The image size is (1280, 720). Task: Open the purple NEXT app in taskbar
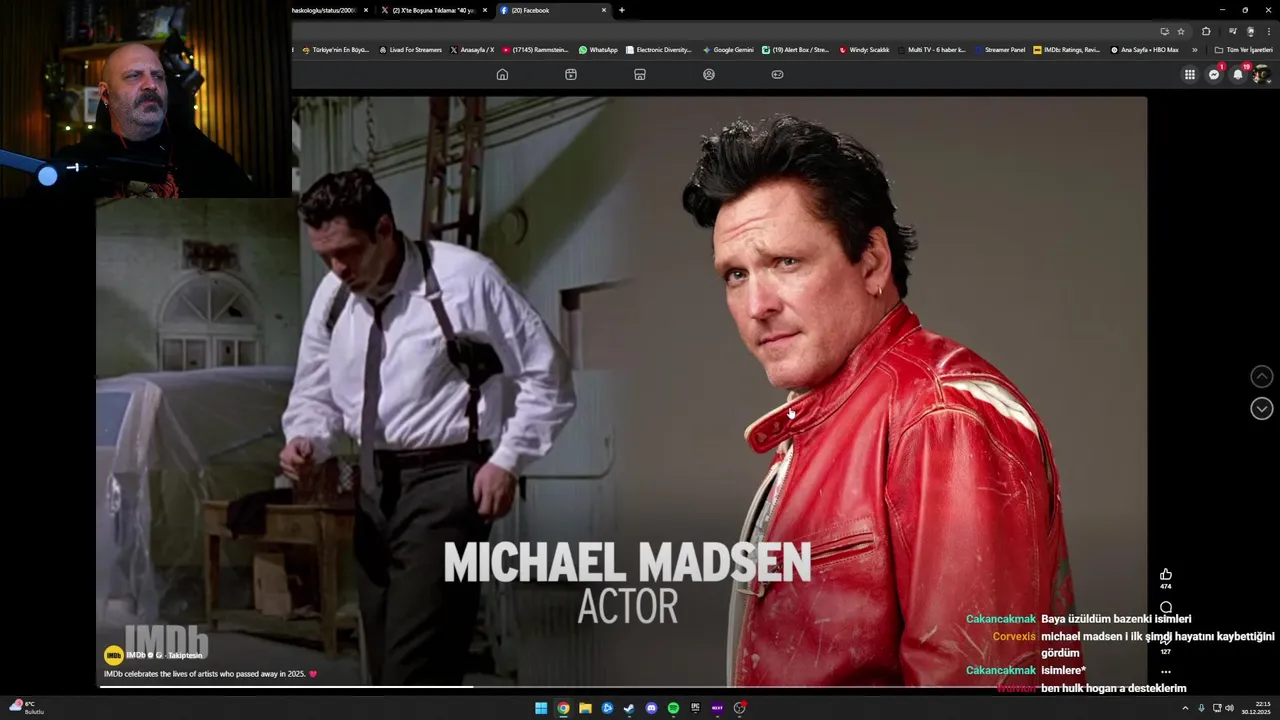coord(717,708)
